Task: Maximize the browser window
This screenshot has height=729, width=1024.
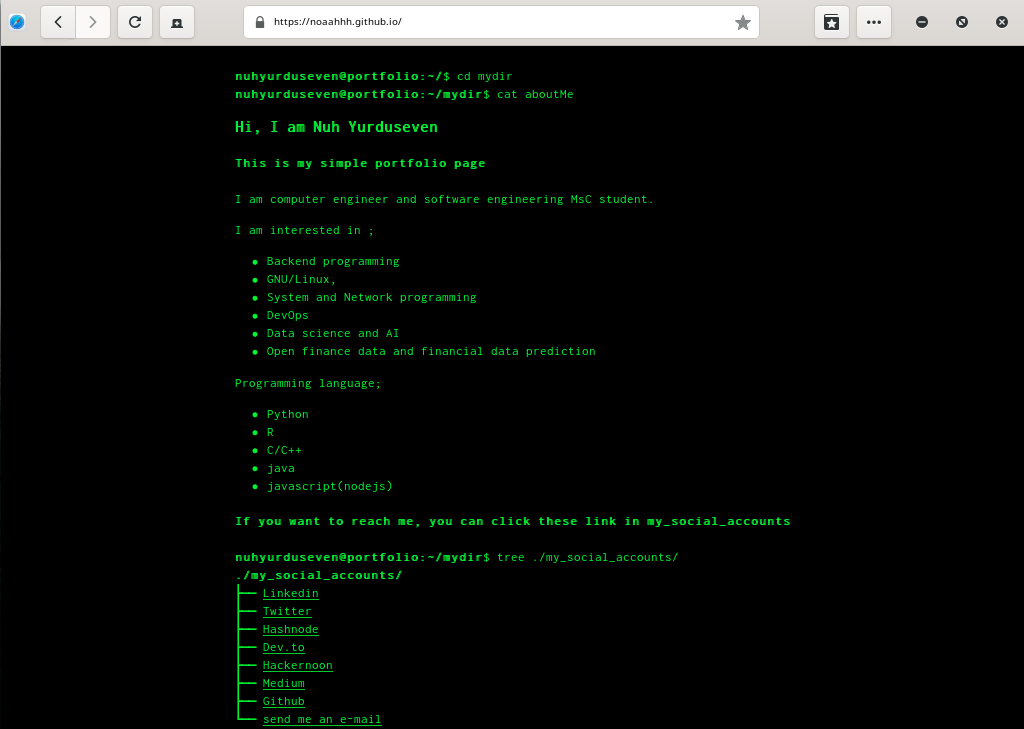Action: [x=962, y=22]
